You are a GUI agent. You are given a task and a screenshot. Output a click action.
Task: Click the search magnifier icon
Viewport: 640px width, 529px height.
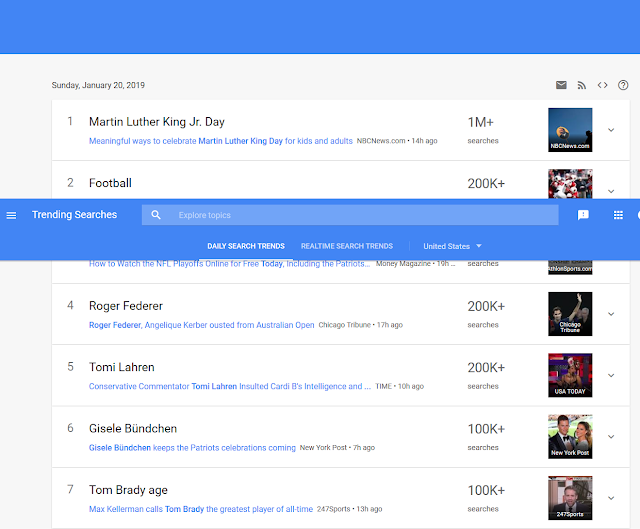point(156,215)
